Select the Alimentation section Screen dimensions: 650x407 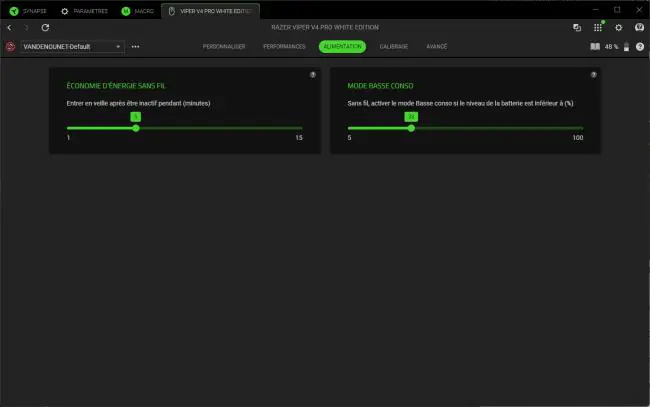(342, 46)
